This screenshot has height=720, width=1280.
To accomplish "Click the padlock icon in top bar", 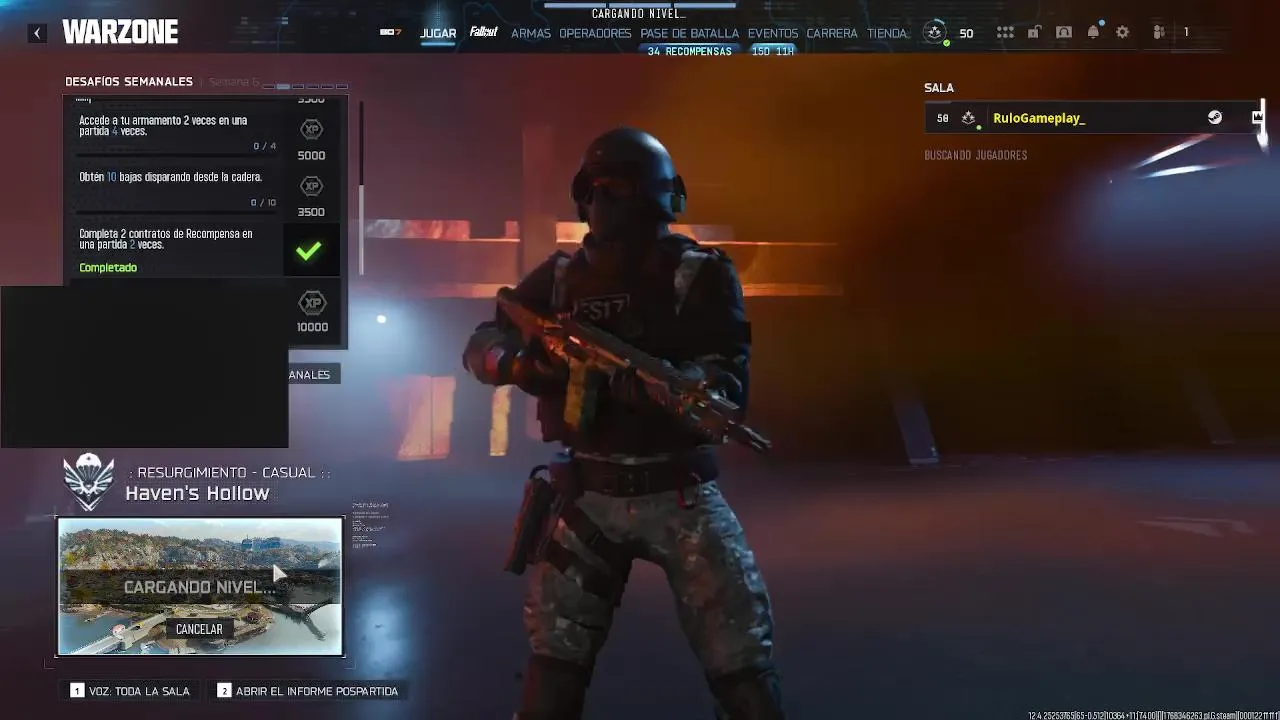I will point(1034,33).
